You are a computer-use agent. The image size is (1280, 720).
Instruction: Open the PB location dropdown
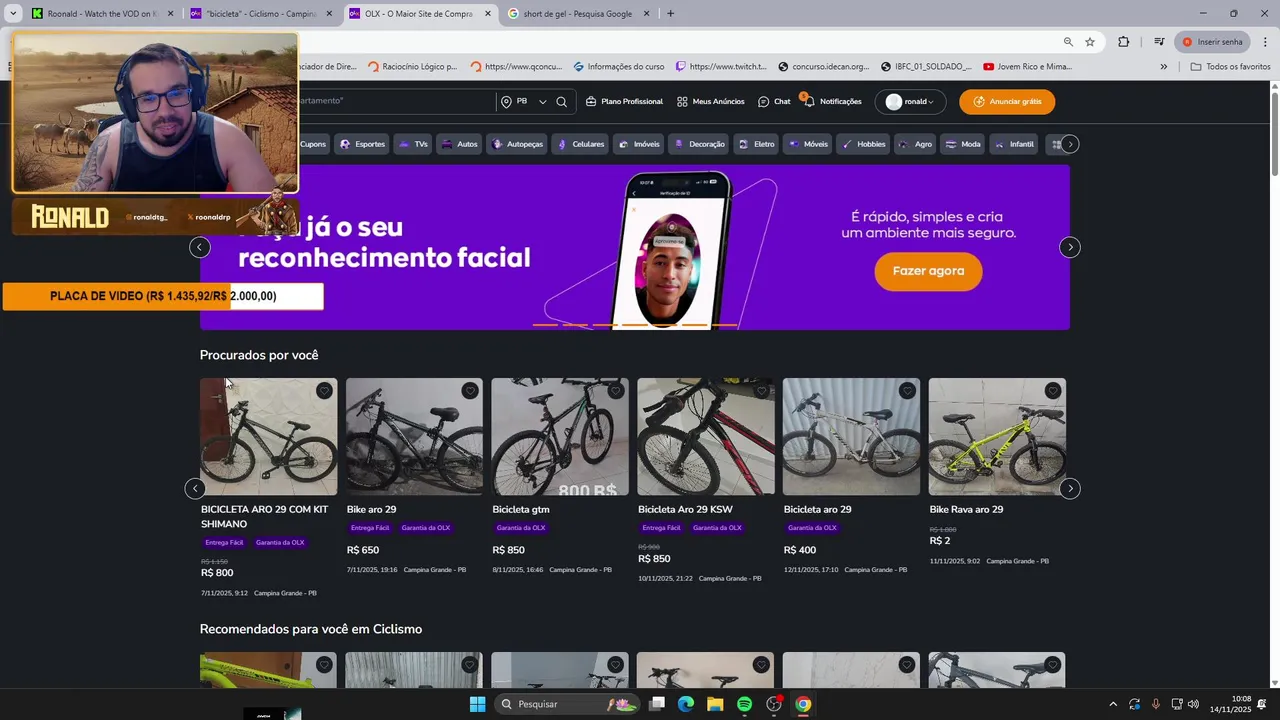(524, 101)
